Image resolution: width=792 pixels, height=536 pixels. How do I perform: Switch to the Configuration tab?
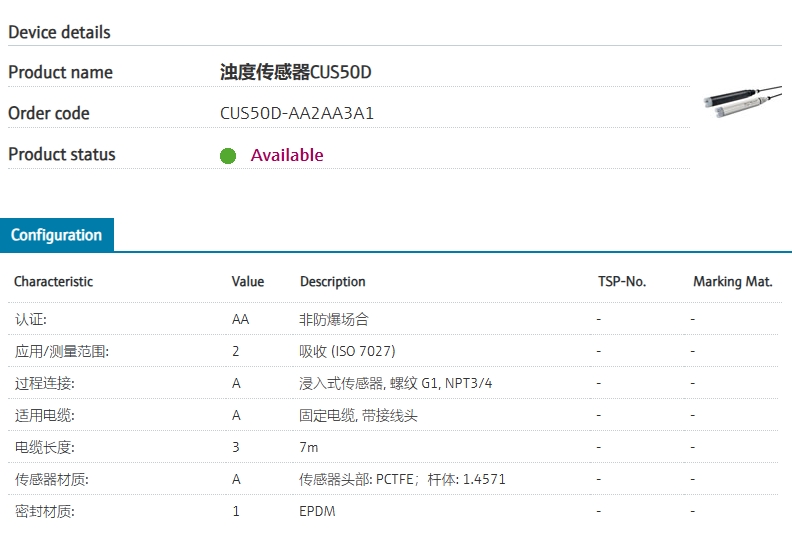click(x=57, y=235)
